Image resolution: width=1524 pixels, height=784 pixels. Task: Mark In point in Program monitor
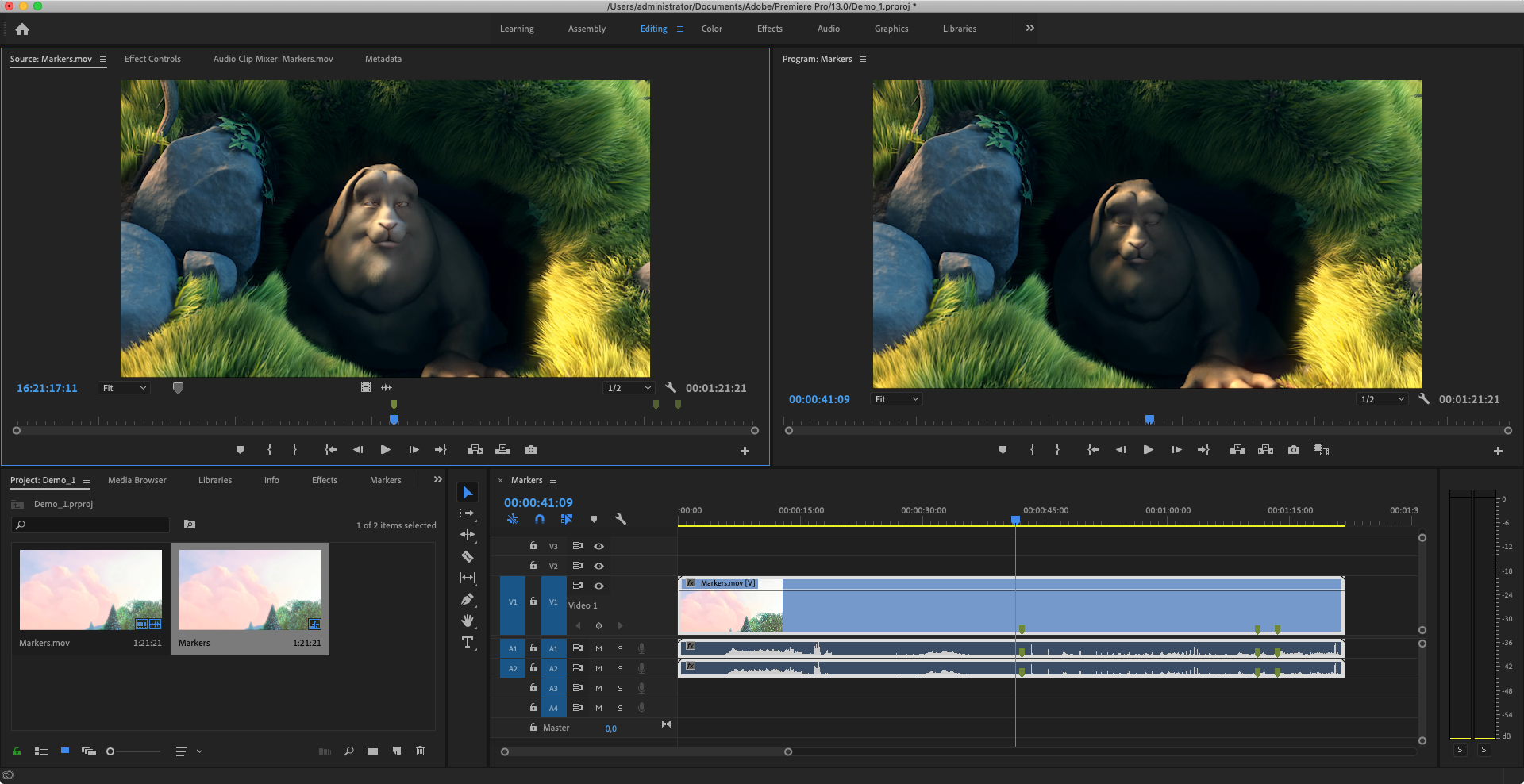point(1032,450)
